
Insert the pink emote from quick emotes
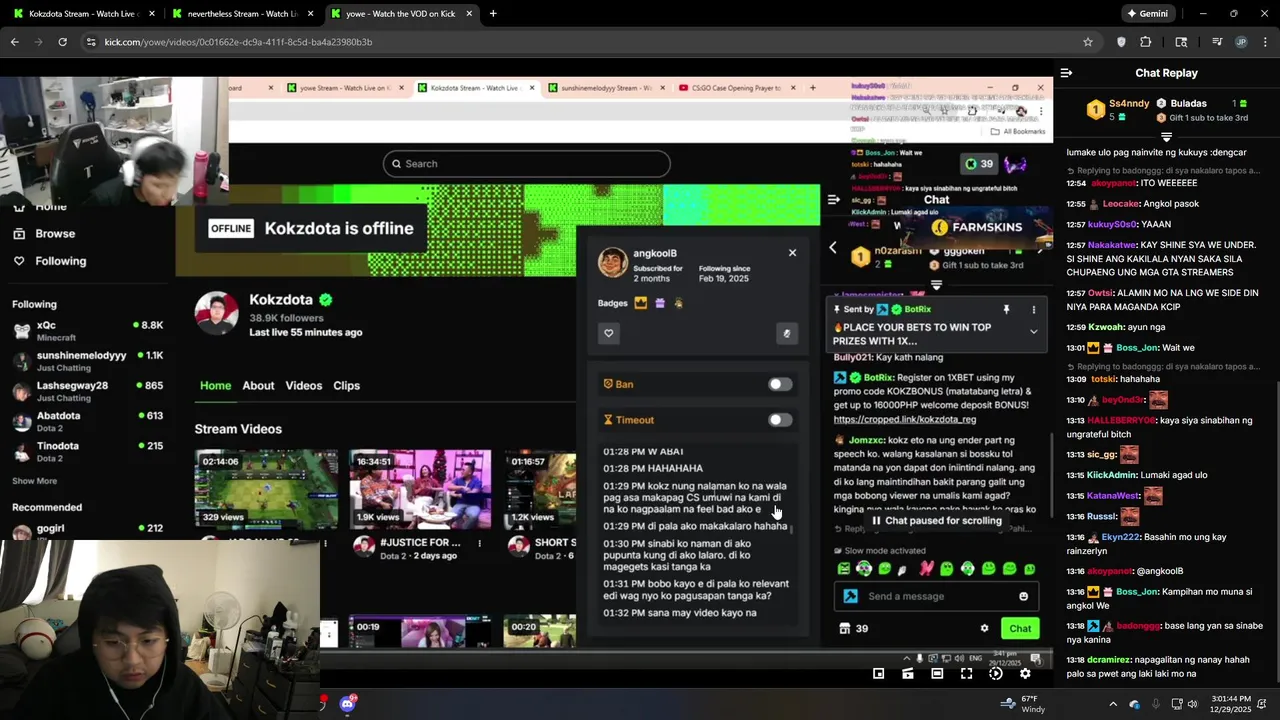click(x=926, y=569)
